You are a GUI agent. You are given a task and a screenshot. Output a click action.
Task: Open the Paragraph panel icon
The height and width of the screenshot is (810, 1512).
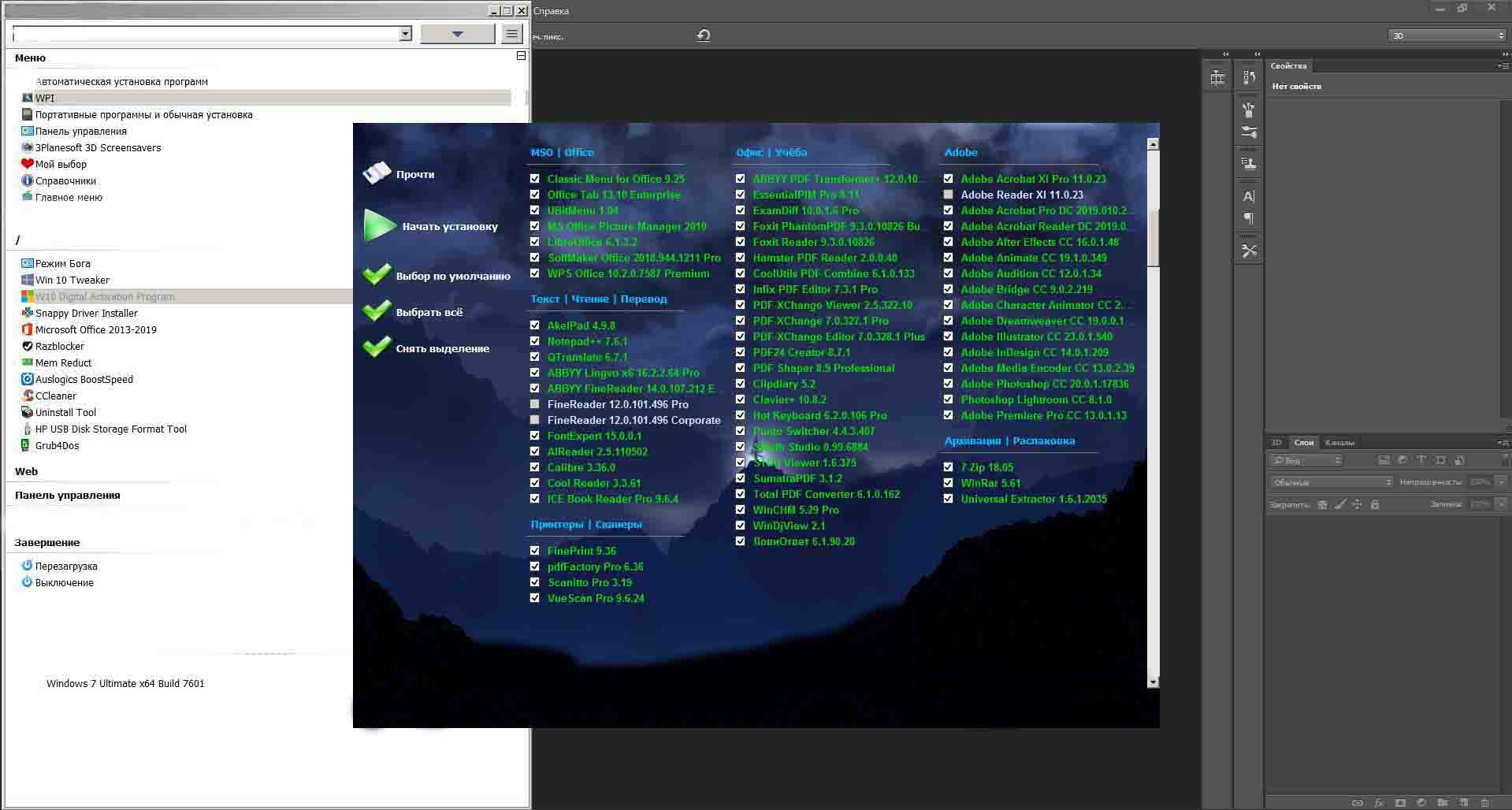[1249, 218]
